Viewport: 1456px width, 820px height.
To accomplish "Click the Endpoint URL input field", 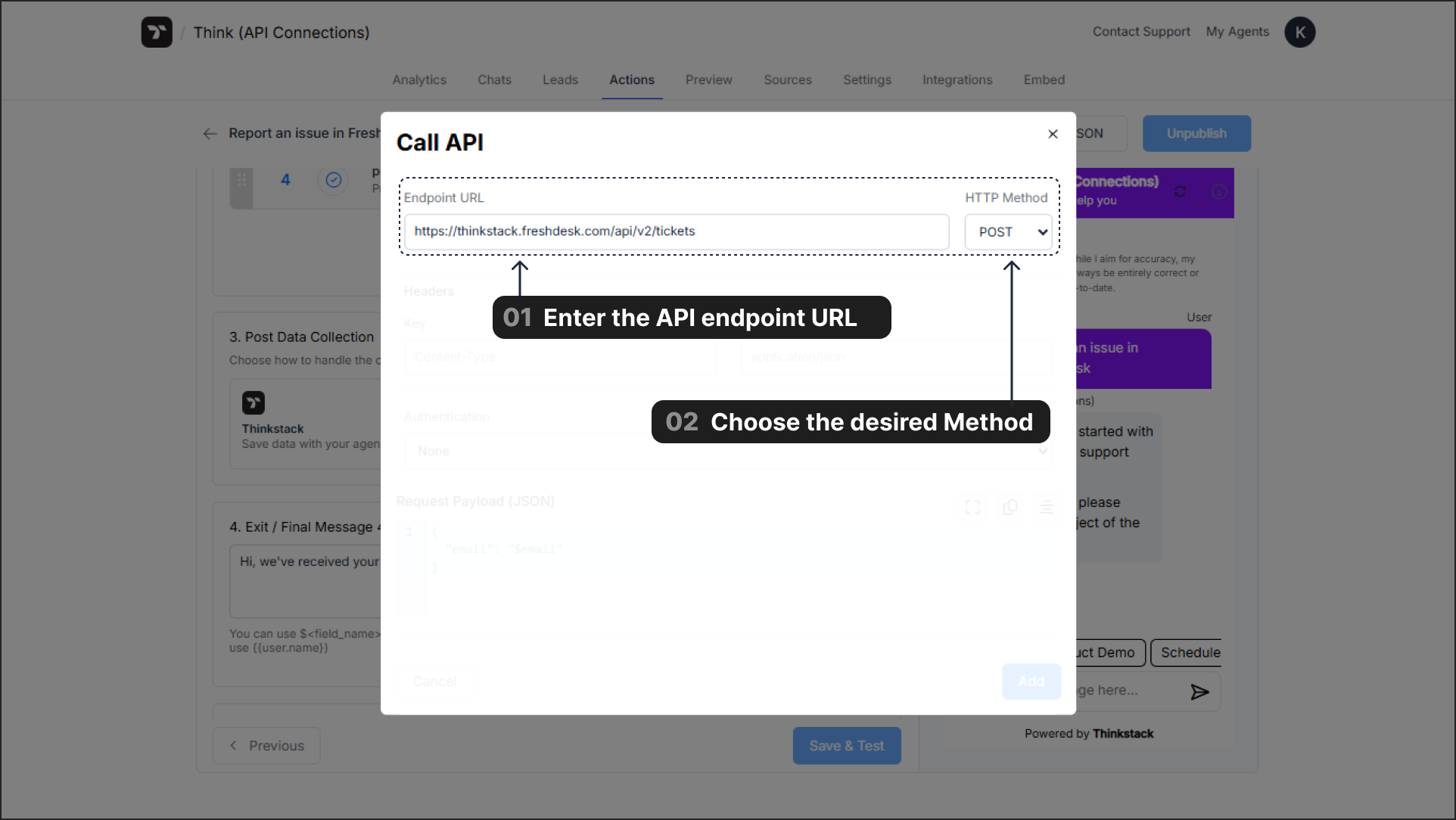I will click(x=676, y=232).
